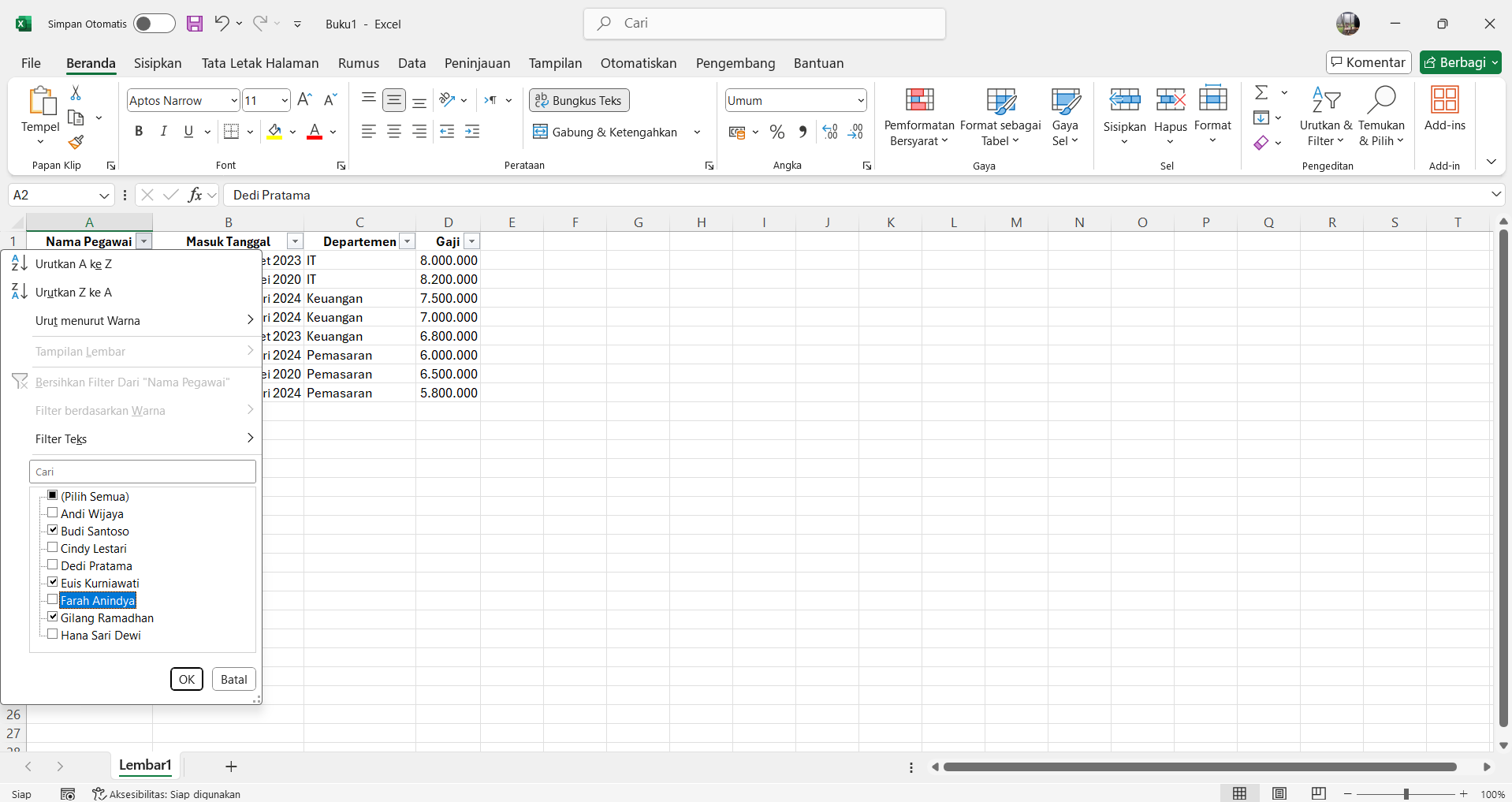This screenshot has height=802, width=1512.
Task: Open Format sebagai Tabel gallery
Action: point(1000,117)
